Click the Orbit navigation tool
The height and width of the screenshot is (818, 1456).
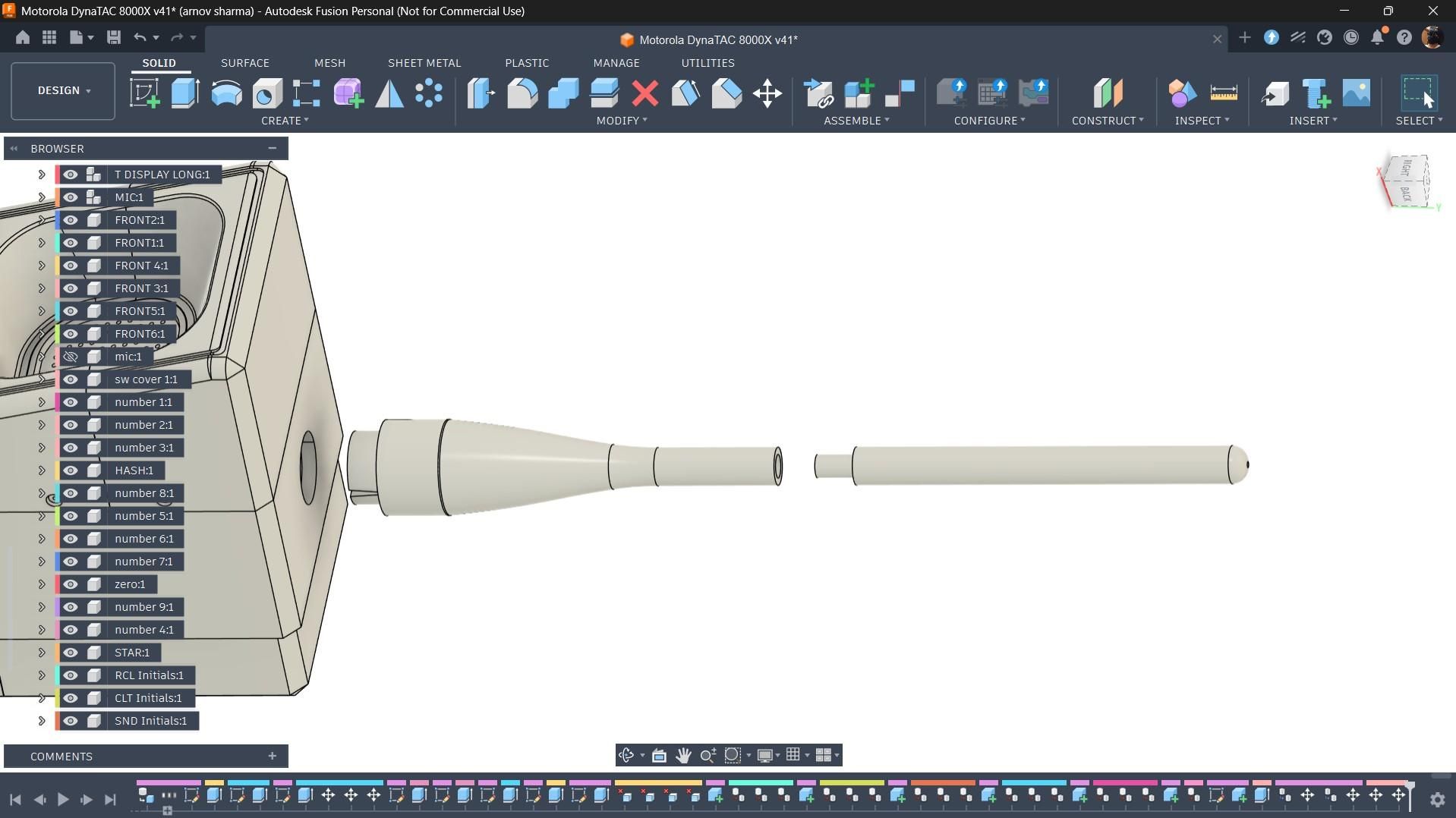pyautogui.click(x=626, y=755)
